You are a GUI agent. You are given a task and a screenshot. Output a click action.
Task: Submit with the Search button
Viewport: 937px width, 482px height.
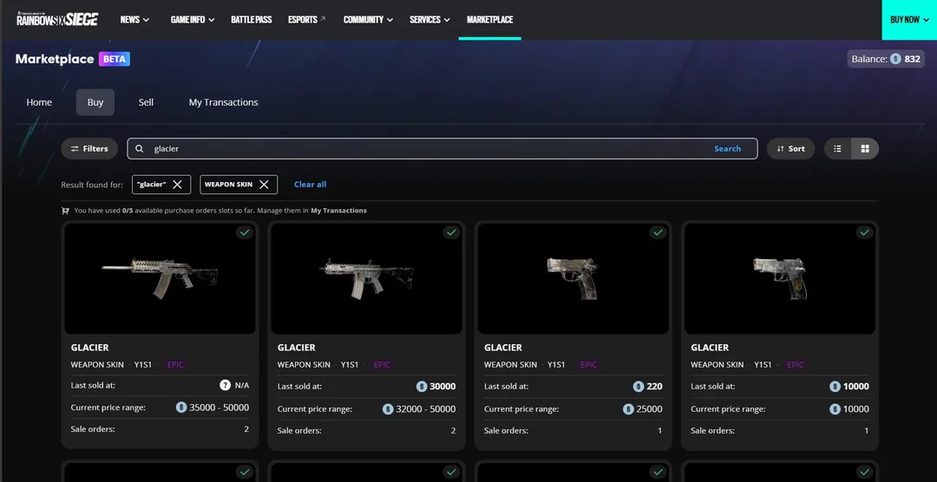(727, 149)
